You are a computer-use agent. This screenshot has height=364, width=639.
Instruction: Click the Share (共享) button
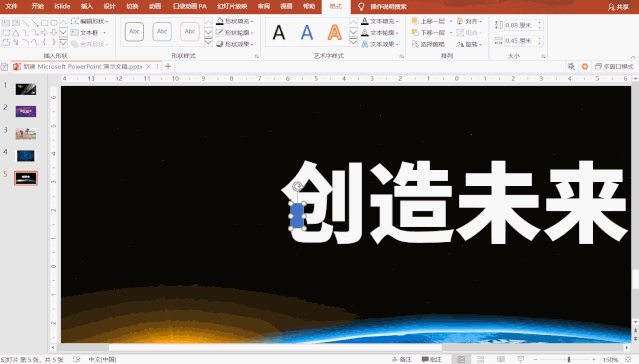click(618, 7)
